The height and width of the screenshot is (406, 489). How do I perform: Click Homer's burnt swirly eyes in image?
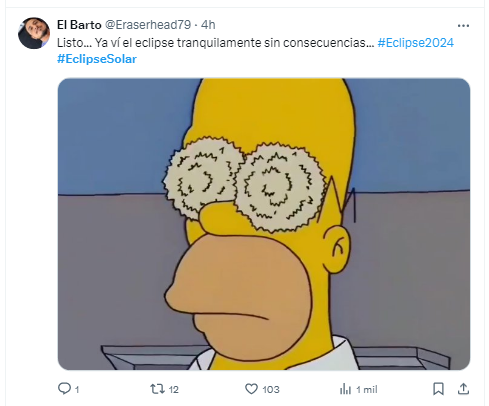[244, 184]
